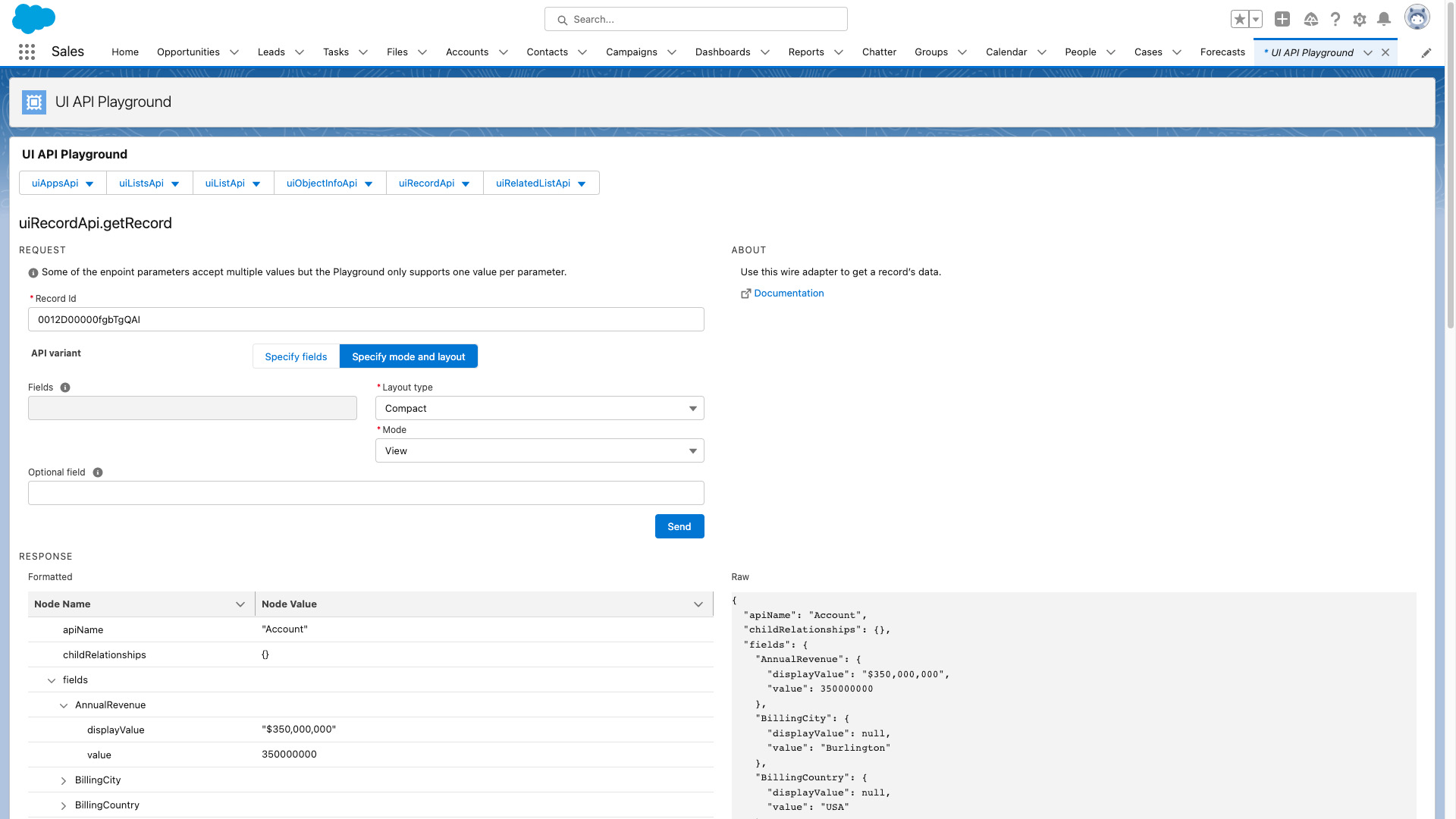Click the UI API Playground header icon
Screen dimensions: 1456x819
[x=34, y=102]
